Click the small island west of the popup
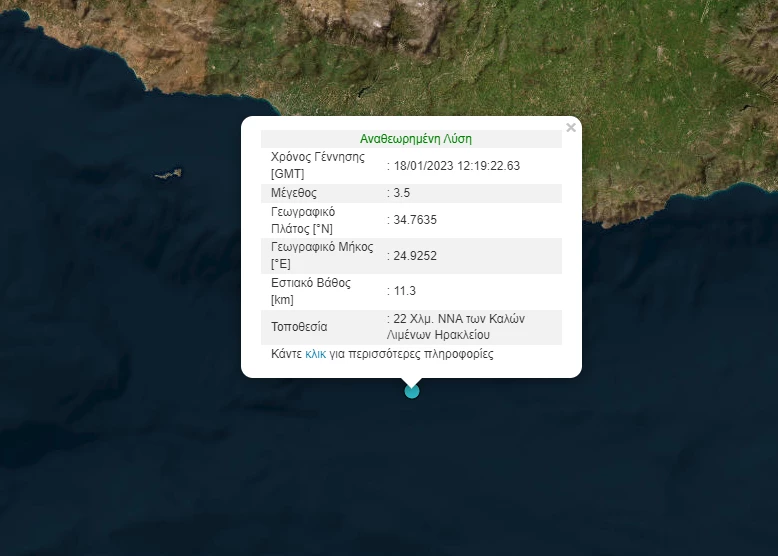 [169, 174]
